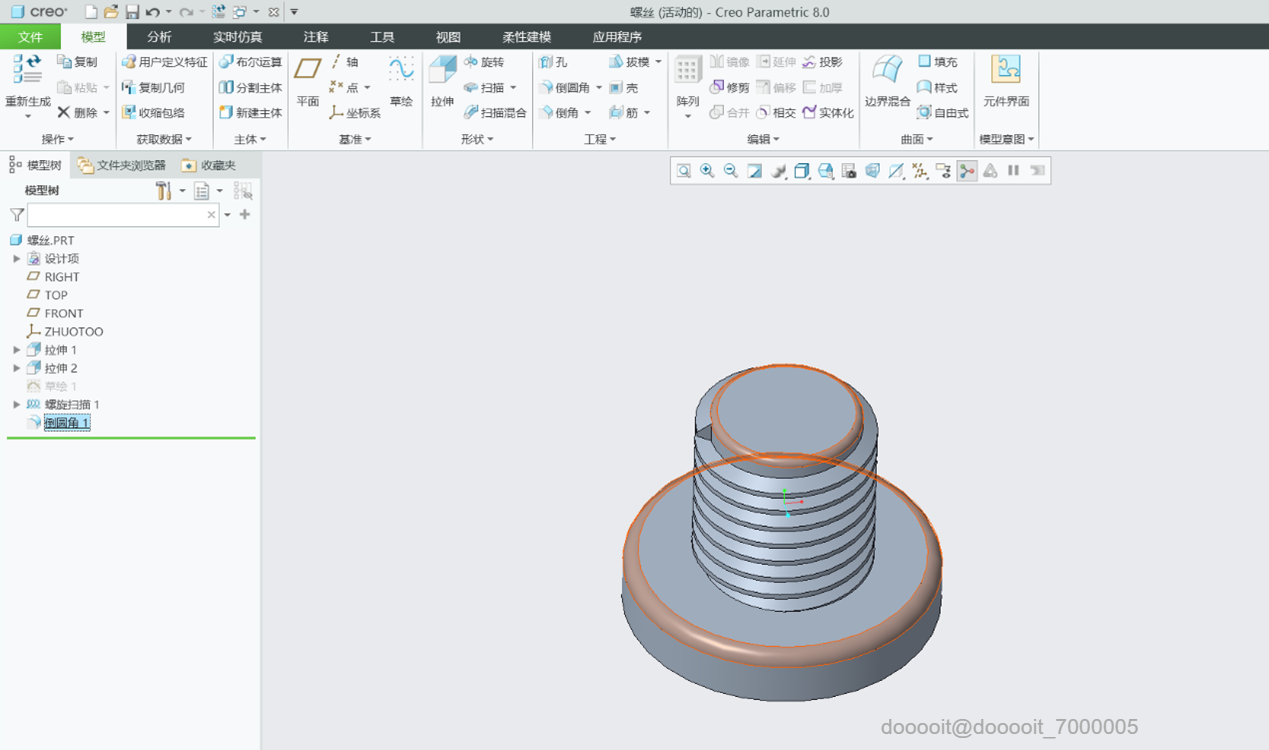Open the 文件夹浏览器 tab
Screen dimensions: 1269x750
pos(122,165)
